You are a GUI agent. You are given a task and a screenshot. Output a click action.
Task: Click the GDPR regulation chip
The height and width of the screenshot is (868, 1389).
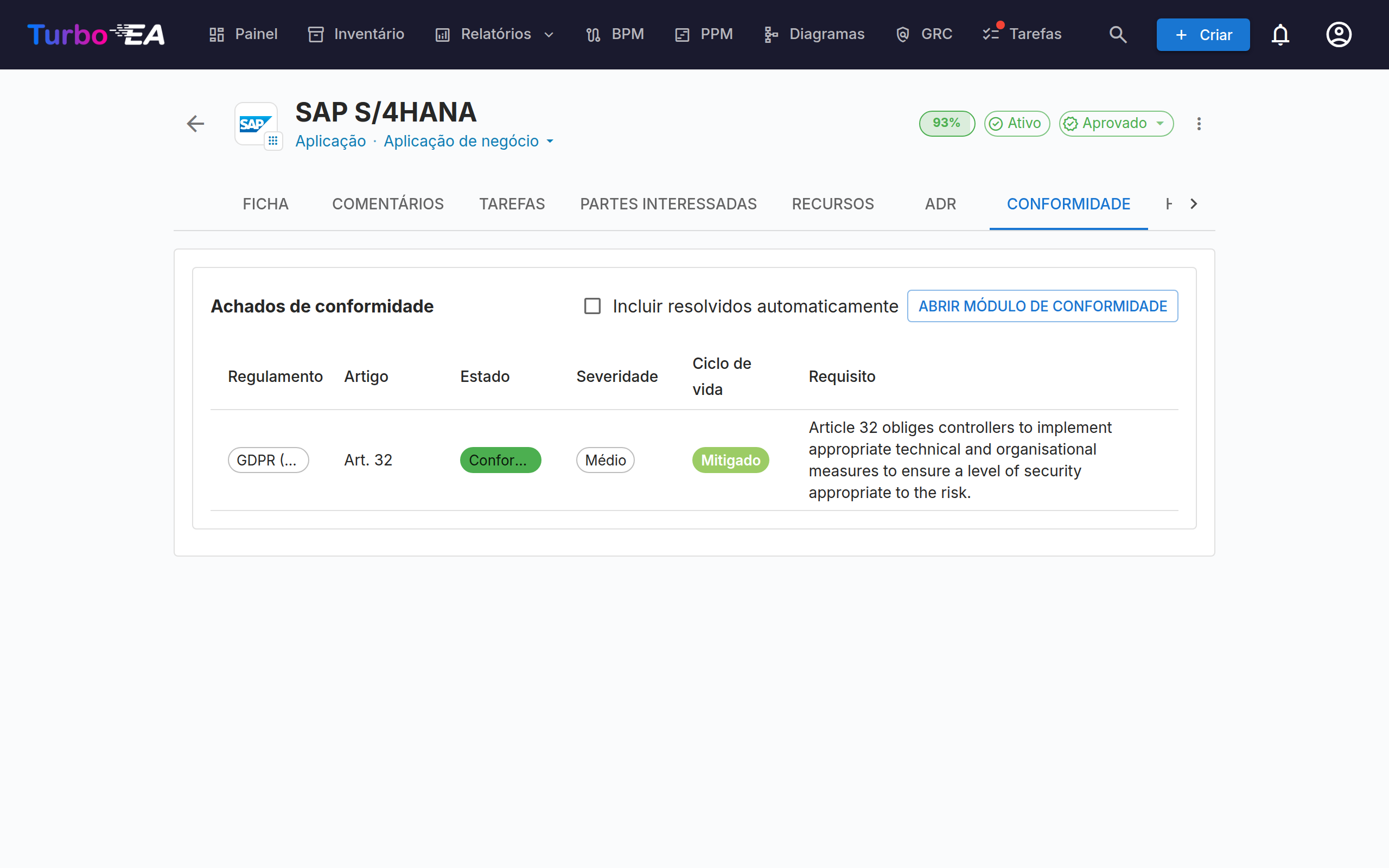pyautogui.click(x=268, y=460)
